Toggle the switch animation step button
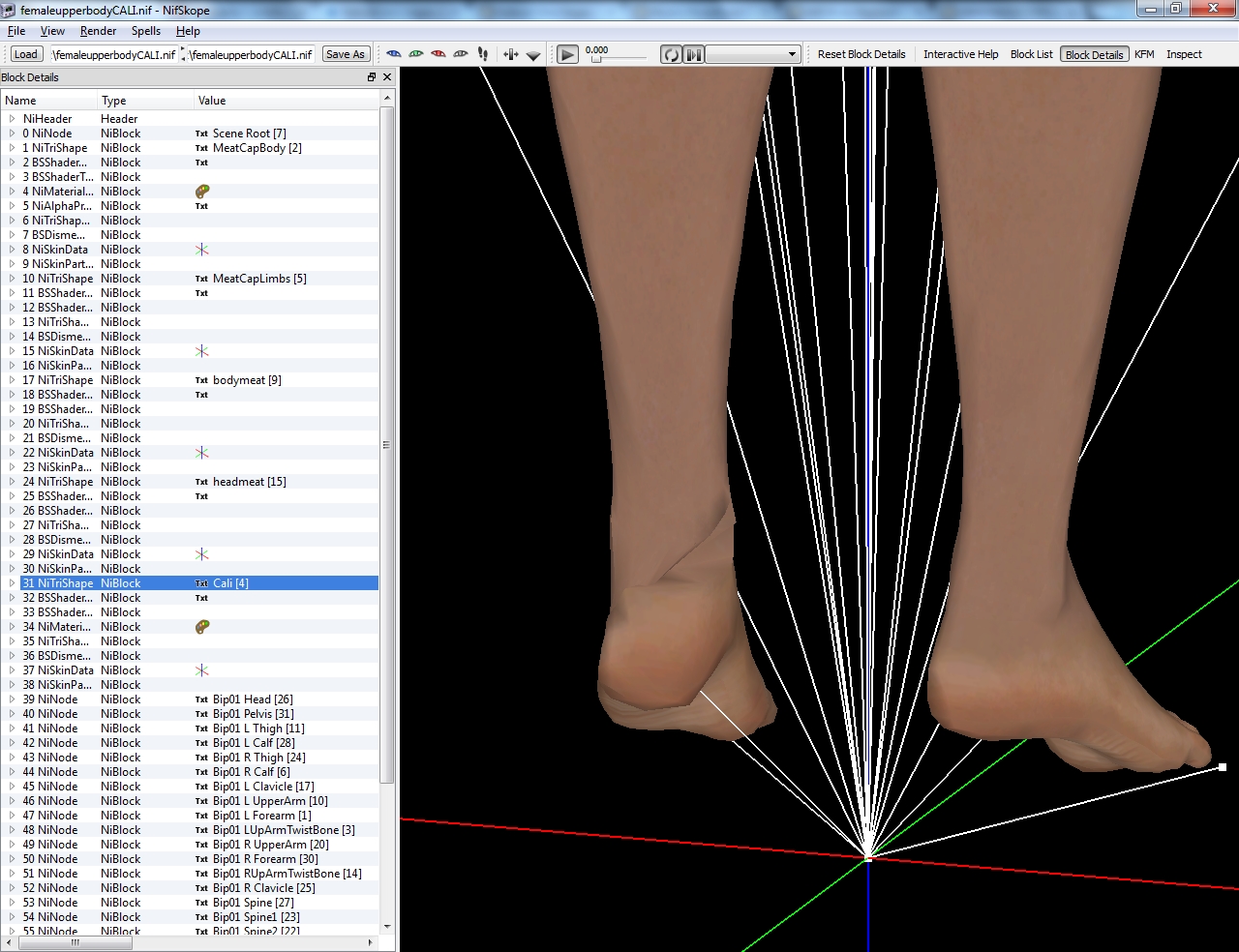The width and height of the screenshot is (1239, 952). coord(694,54)
